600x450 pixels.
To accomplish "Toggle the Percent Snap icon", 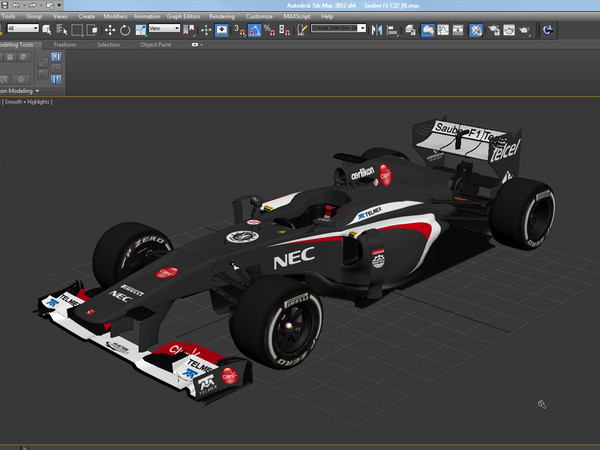I will pos(269,30).
